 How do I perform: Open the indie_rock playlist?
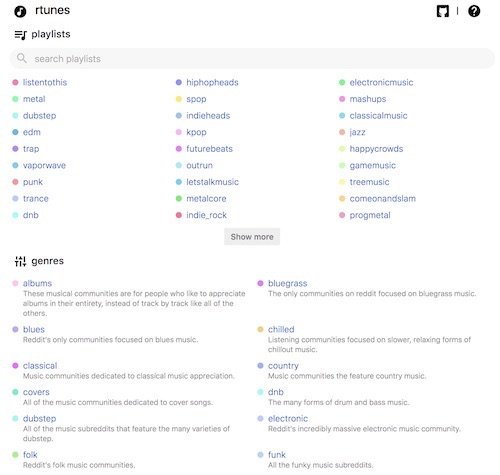(206, 215)
